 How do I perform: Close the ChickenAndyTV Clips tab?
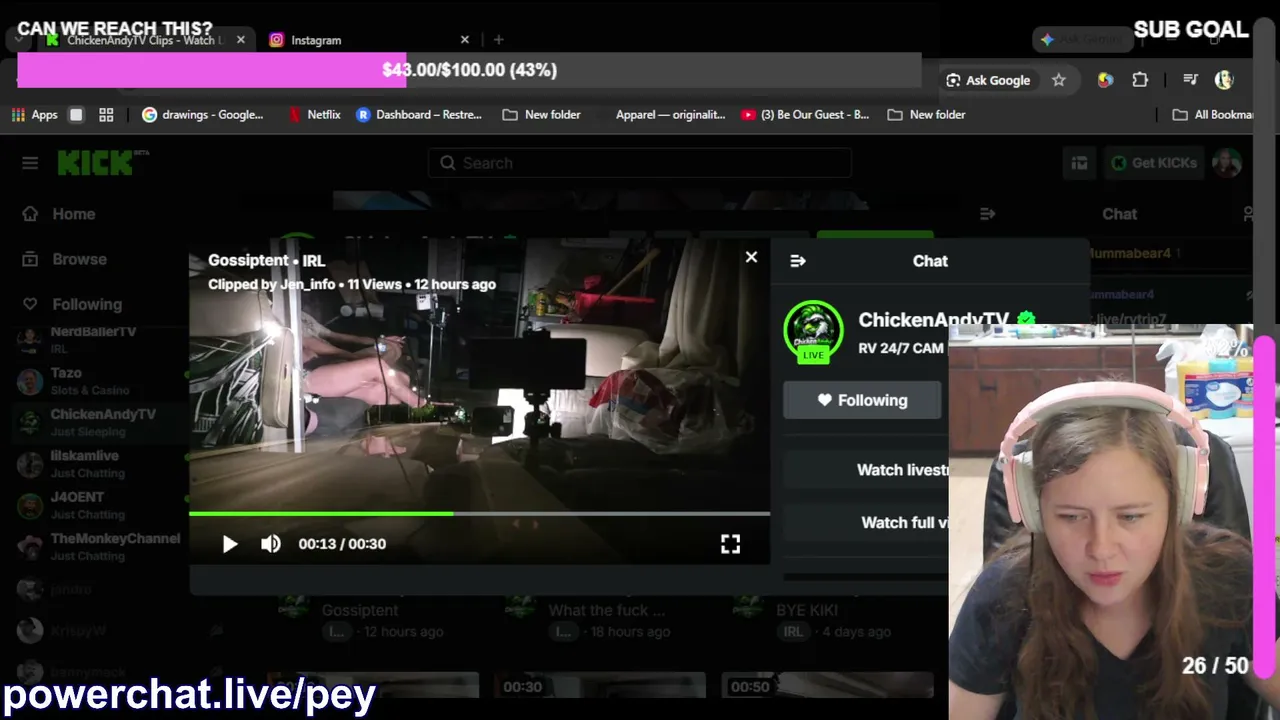point(240,40)
